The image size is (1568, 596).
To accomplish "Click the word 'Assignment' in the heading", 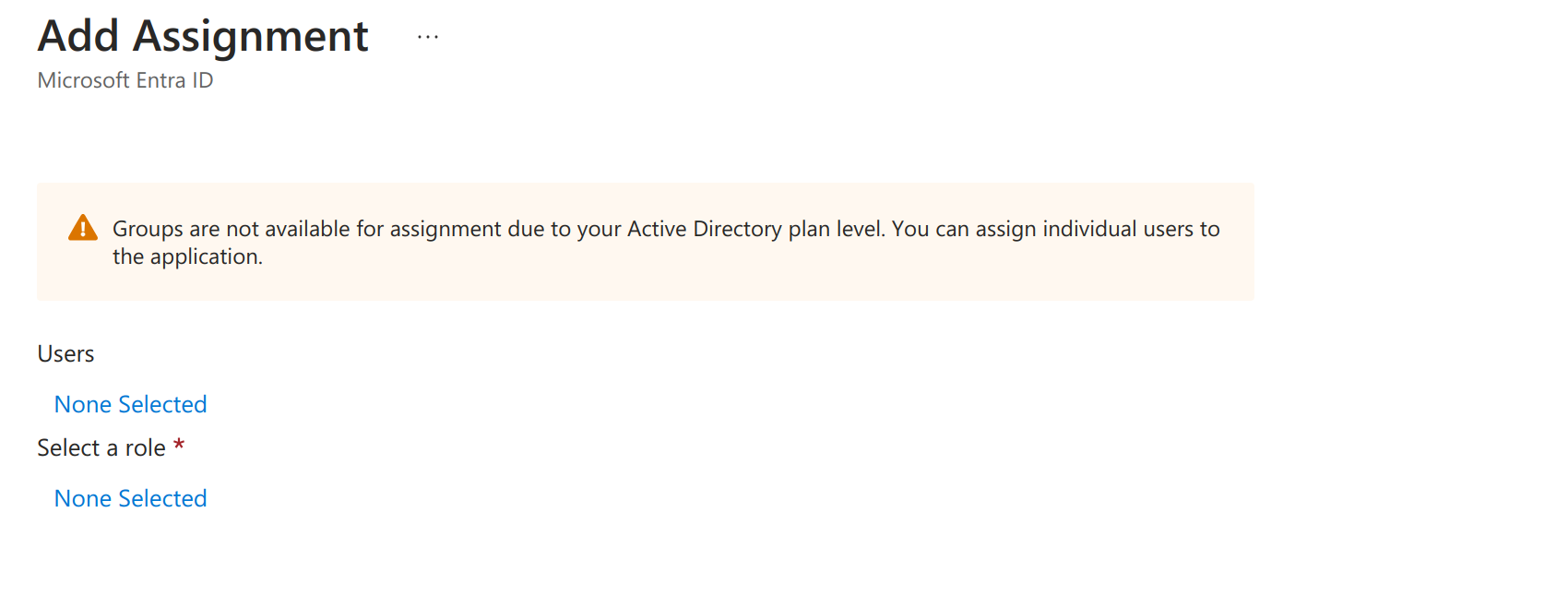I will click(251, 37).
